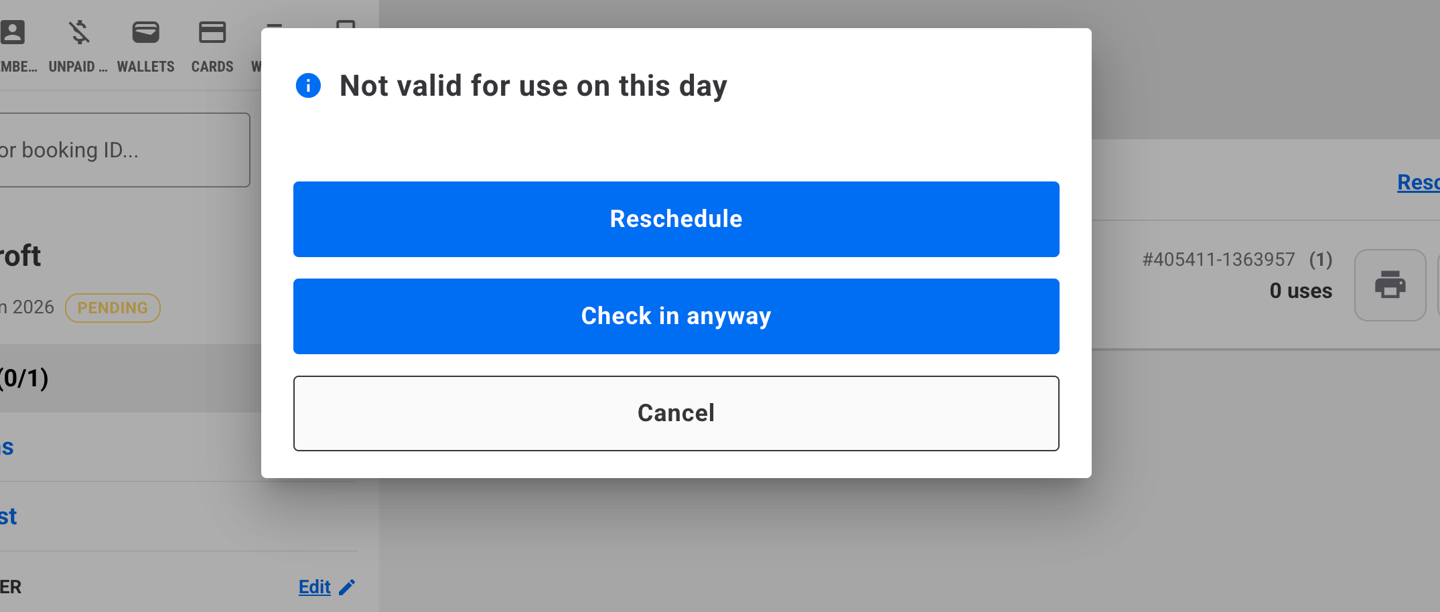The height and width of the screenshot is (612, 1440).
Task: Click the PENDING status badge
Action: [x=112, y=308]
